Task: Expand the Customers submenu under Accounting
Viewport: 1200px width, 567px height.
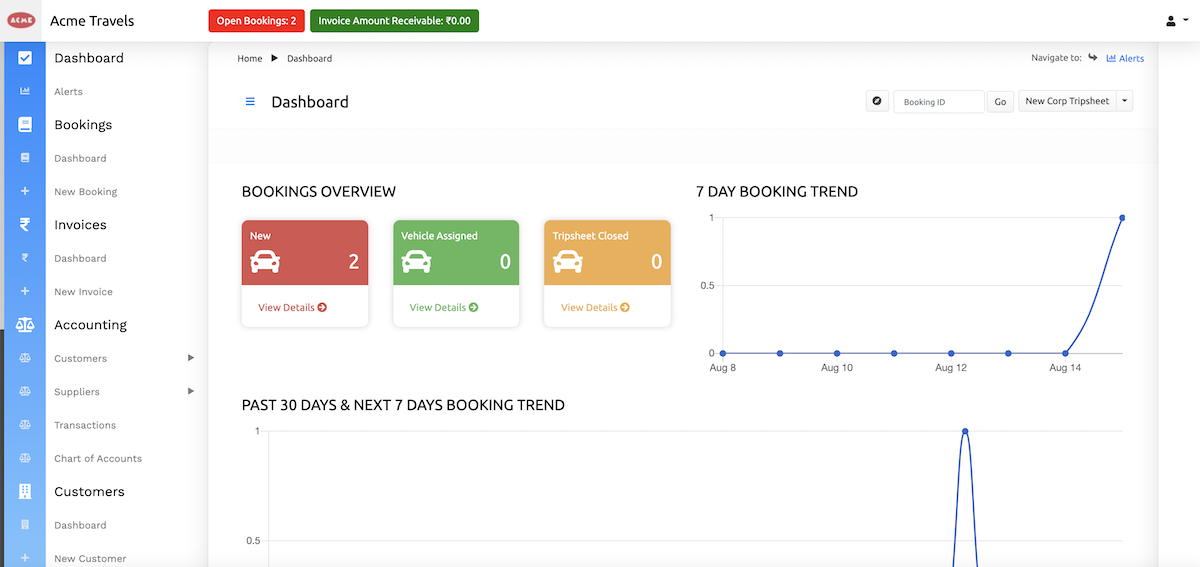Action: click(x=190, y=358)
